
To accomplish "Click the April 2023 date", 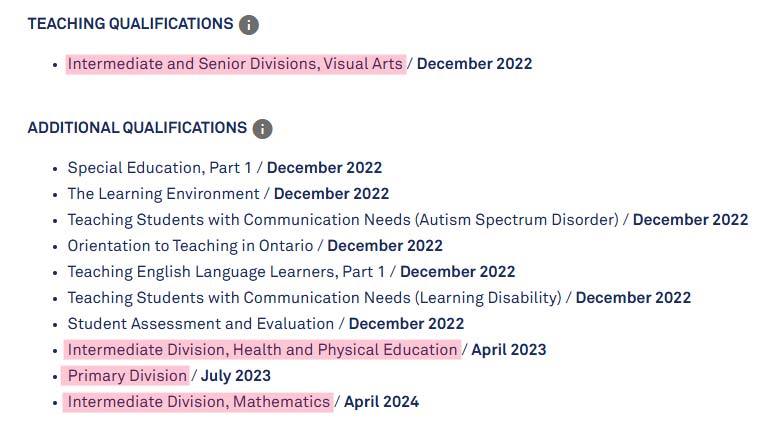I will point(509,350).
